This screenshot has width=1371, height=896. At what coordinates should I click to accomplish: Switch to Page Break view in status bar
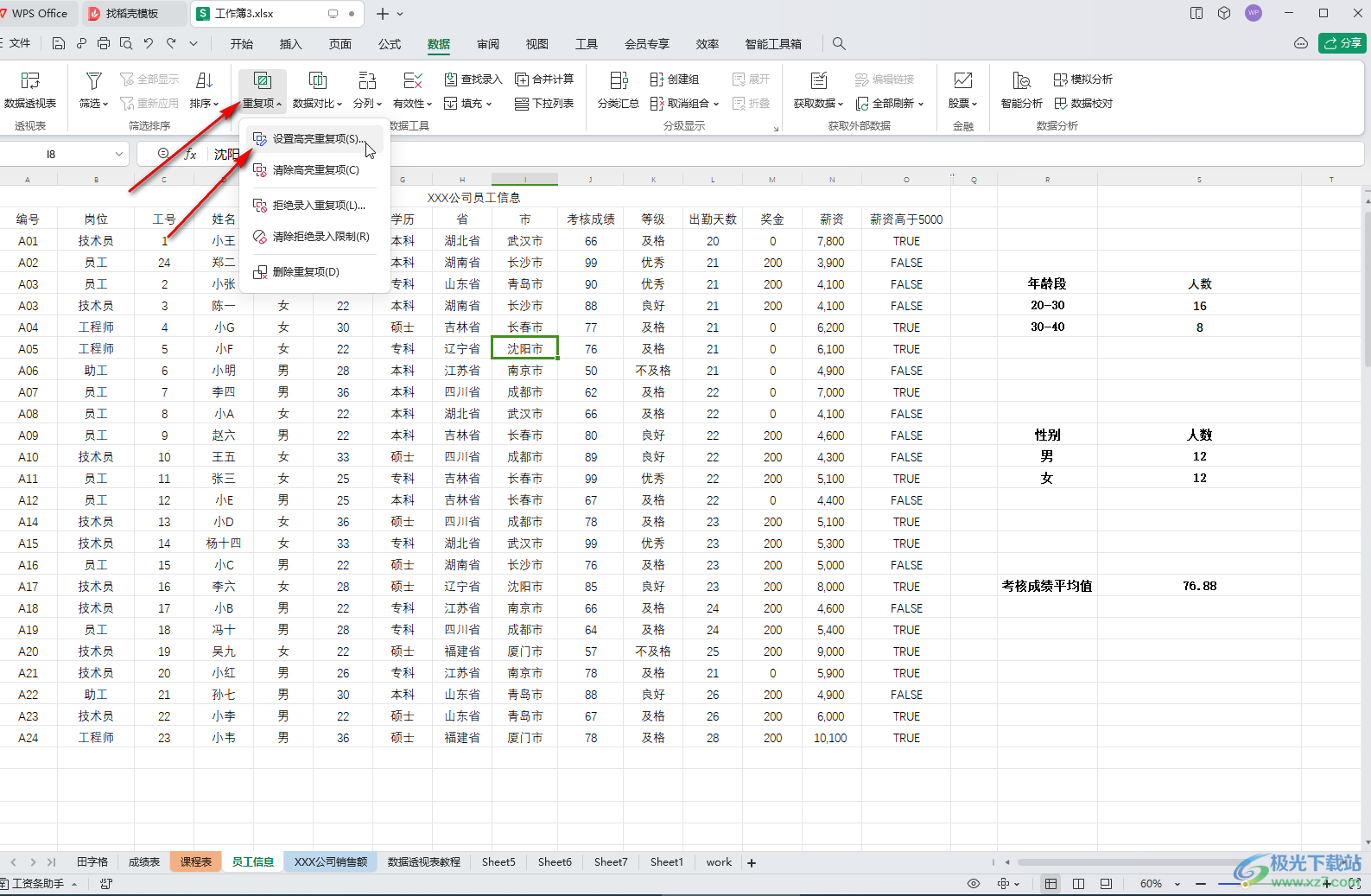click(x=1106, y=884)
